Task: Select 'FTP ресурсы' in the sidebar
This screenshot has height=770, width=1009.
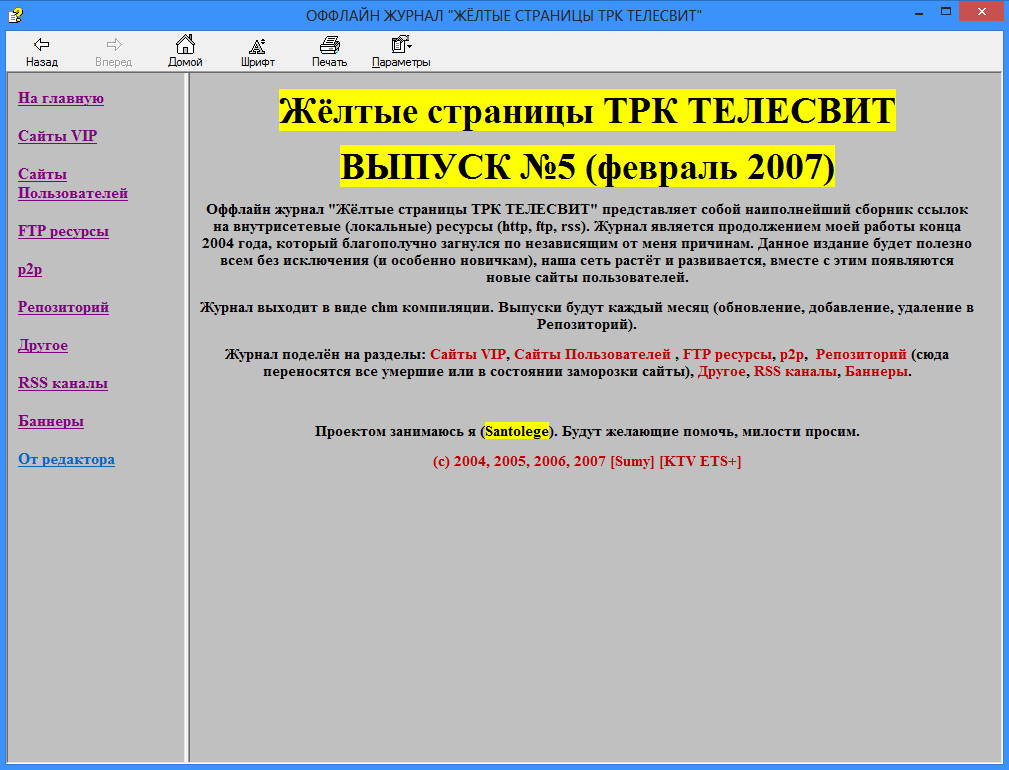Action: pyautogui.click(x=63, y=231)
